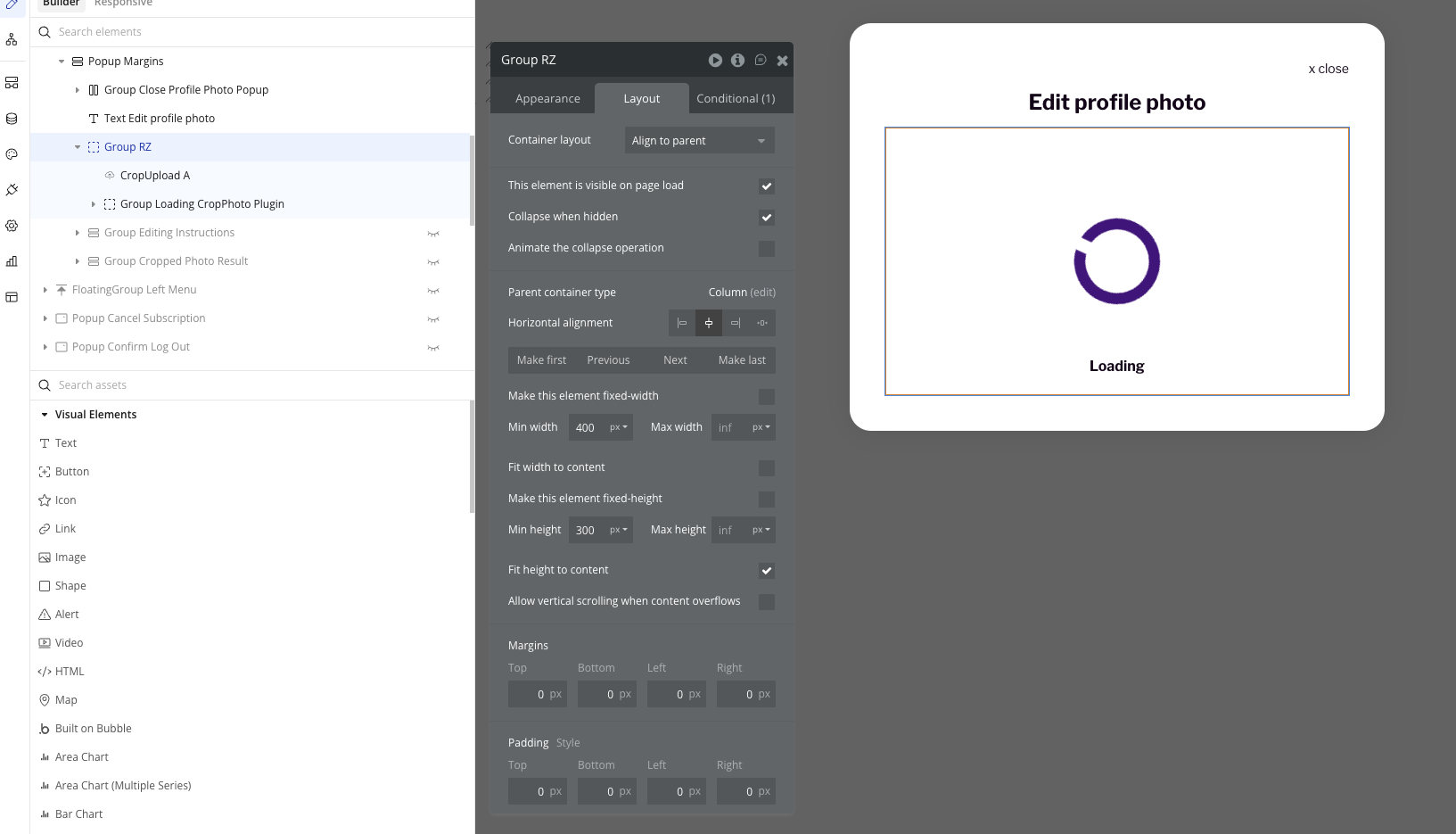This screenshot has width=1456, height=834.
Task: Open the Settings gear in left sidebar
Action: 12,226
